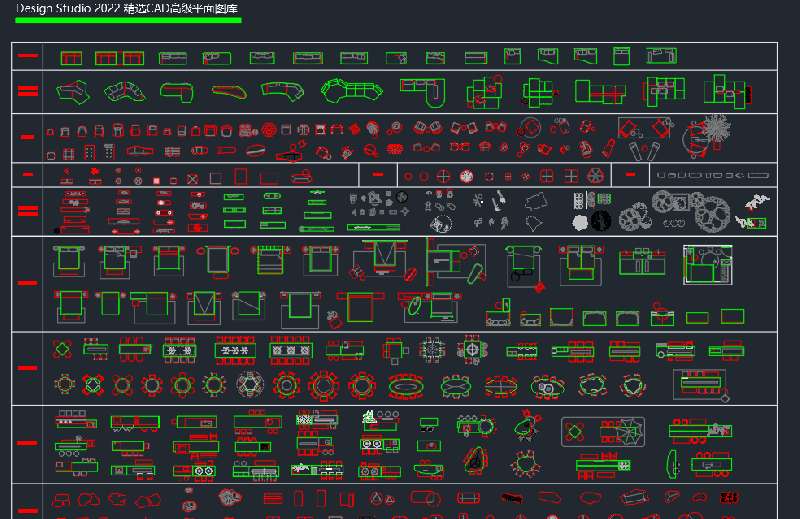Select the white-framed bedroom layout block

tap(707, 264)
